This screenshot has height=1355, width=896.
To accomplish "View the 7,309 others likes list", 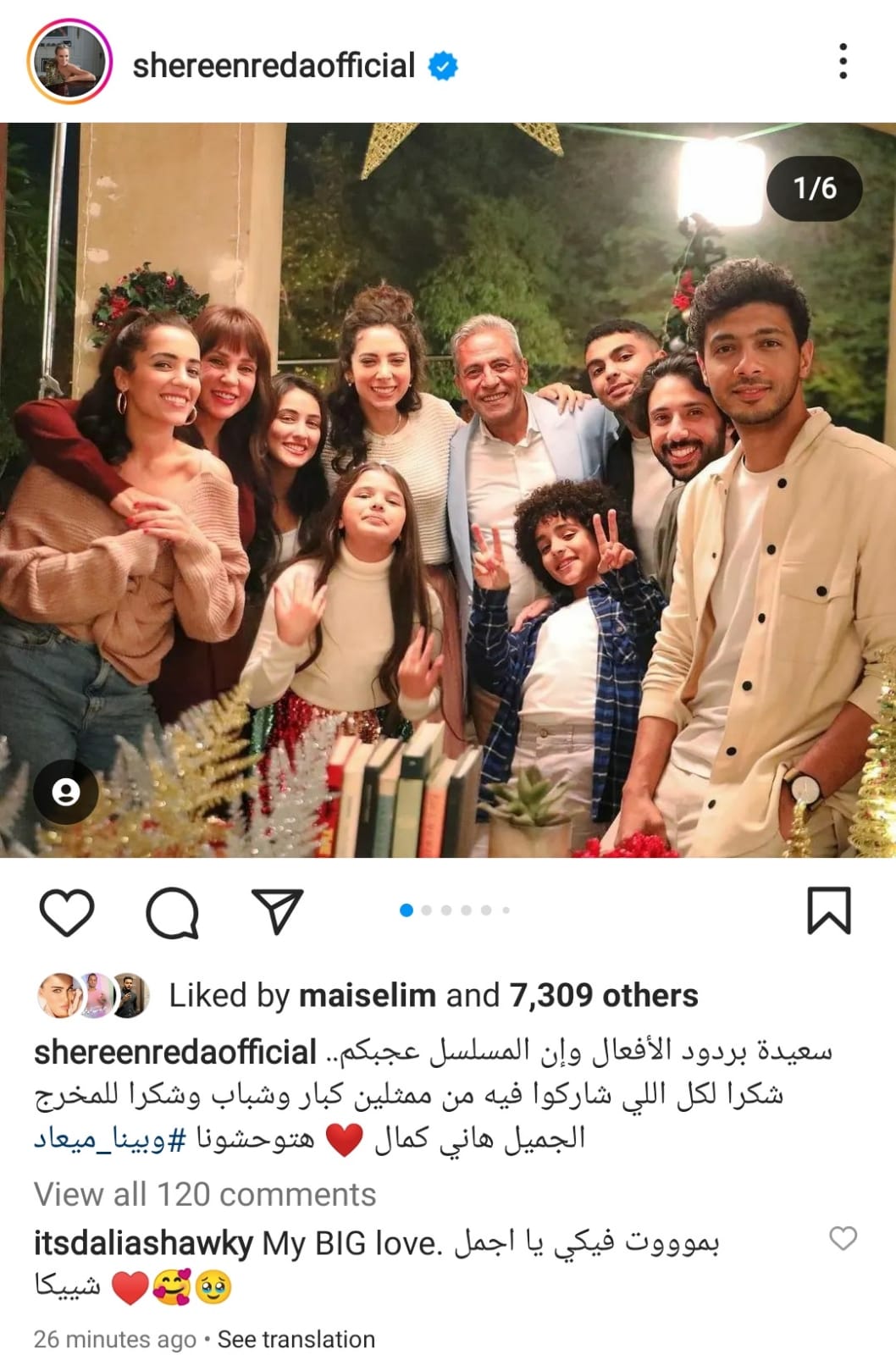I will (x=604, y=995).
